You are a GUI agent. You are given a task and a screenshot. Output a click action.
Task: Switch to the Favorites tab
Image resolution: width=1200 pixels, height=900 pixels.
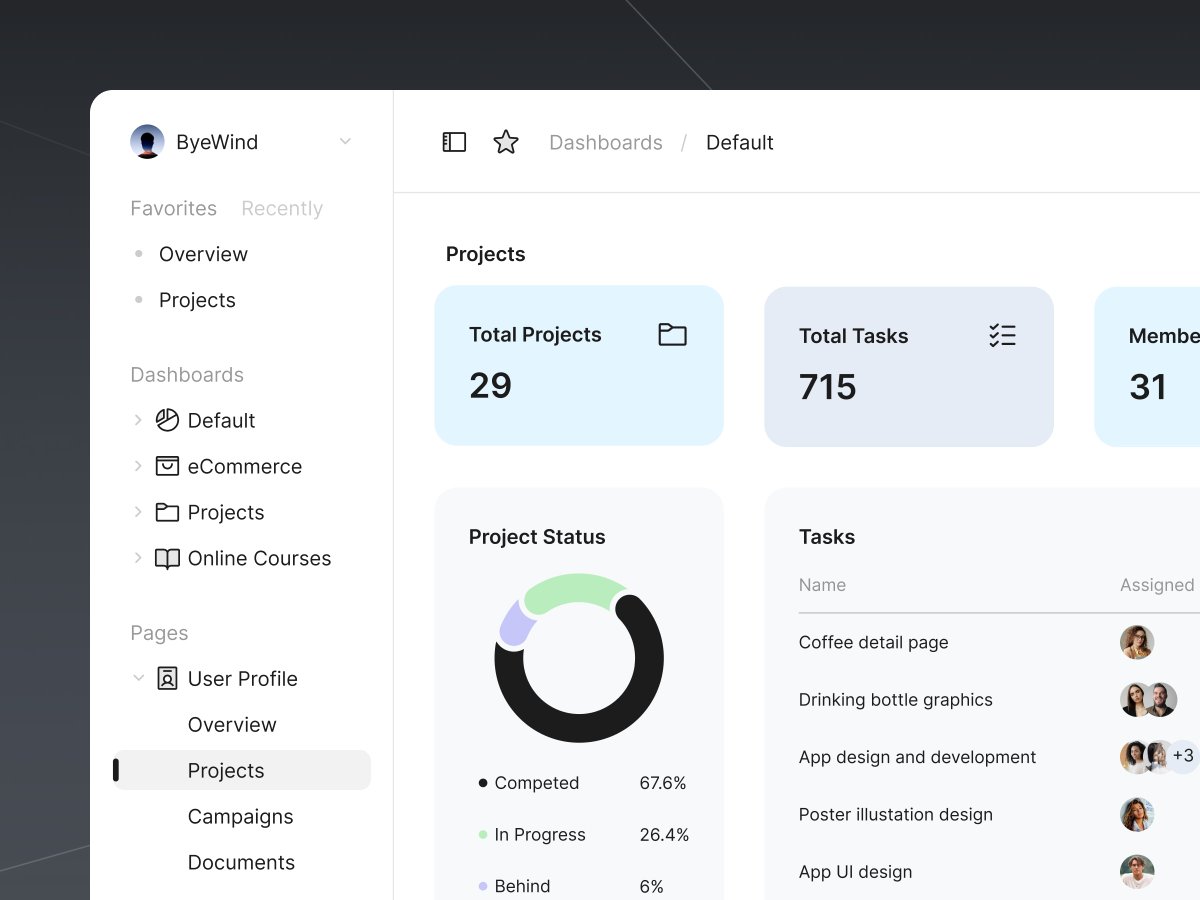point(174,208)
